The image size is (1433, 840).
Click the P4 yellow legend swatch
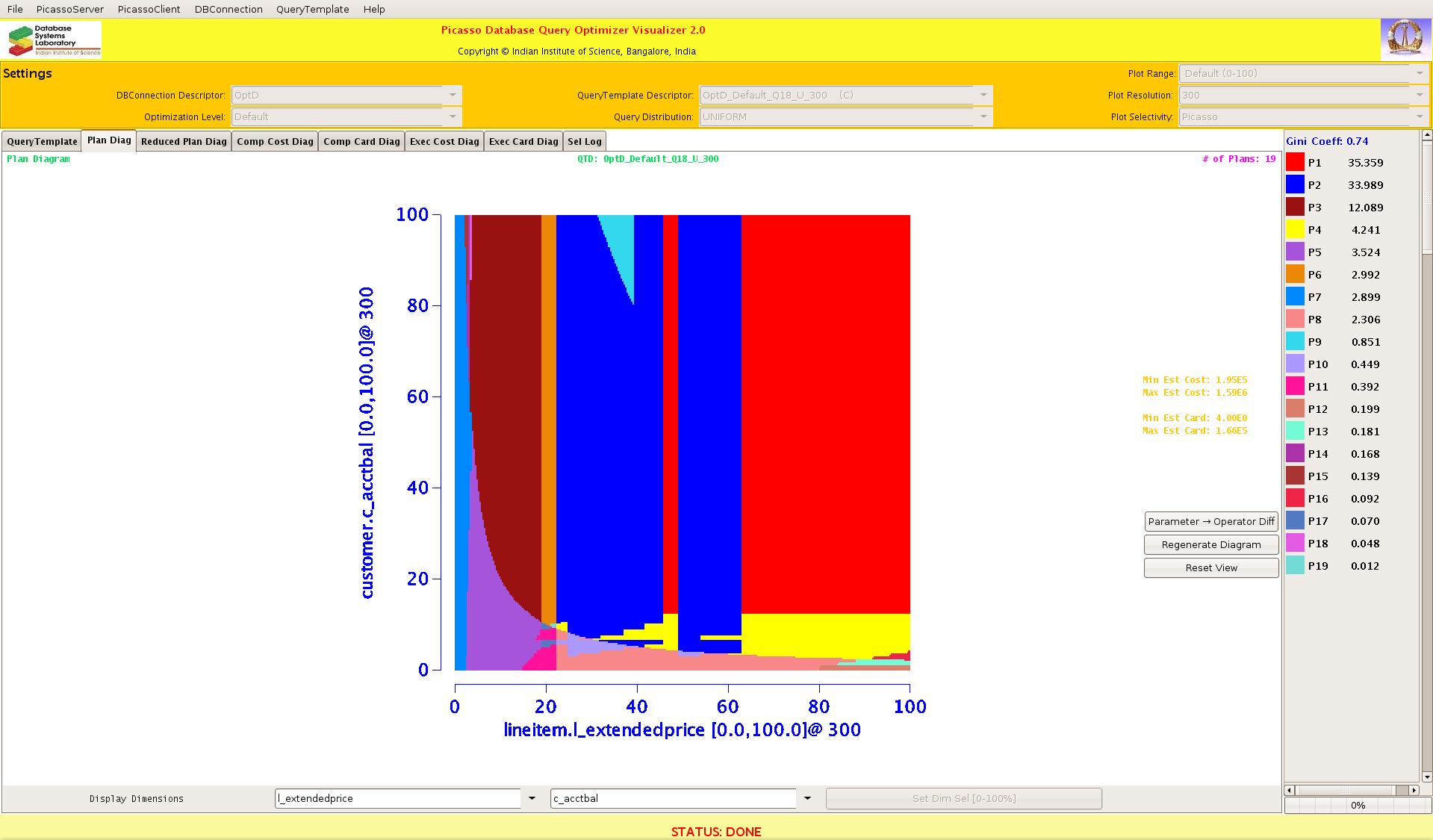(x=1295, y=229)
